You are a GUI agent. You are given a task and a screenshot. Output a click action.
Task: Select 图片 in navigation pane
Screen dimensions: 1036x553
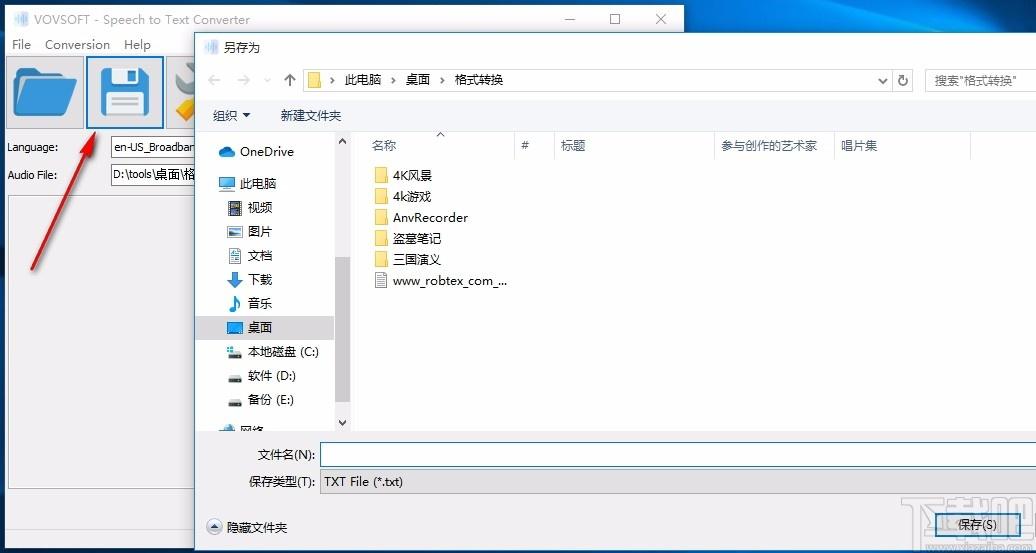250,232
